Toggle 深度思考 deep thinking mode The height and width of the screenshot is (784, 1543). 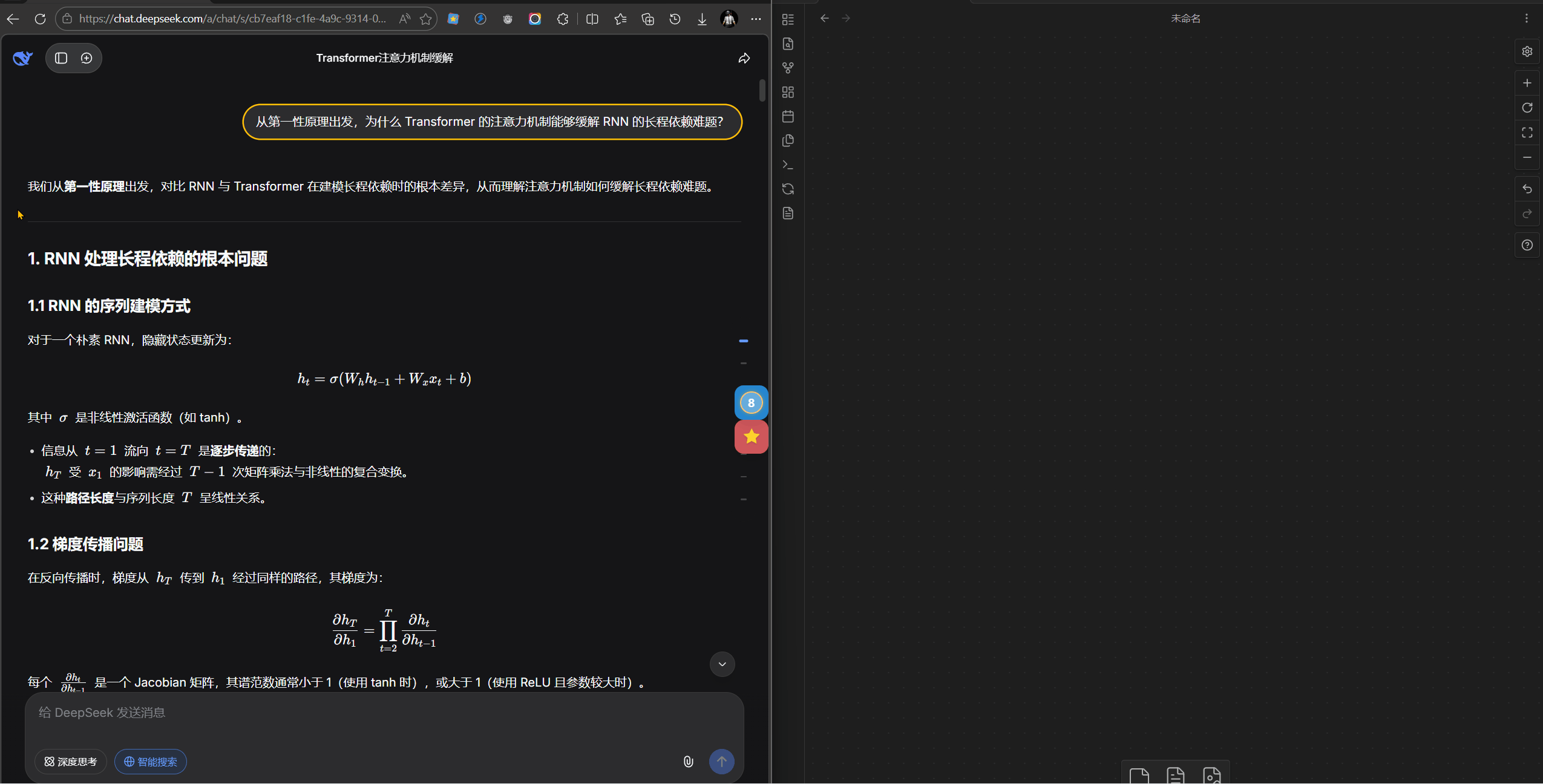(x=71, y=762)
